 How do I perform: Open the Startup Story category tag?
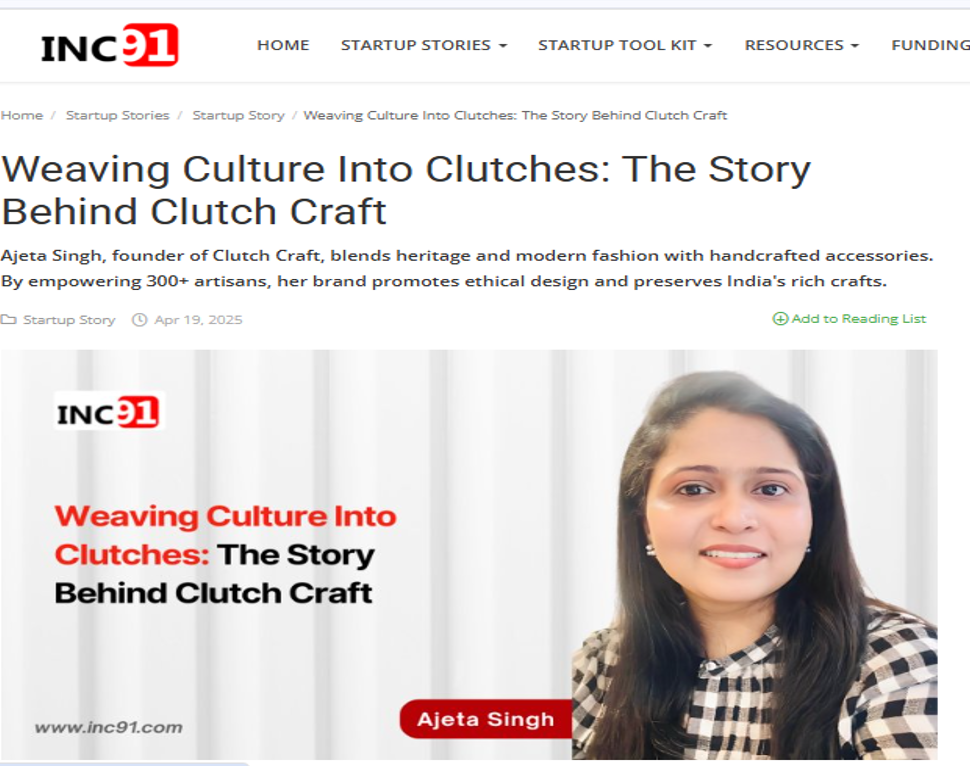pos(69,320)
